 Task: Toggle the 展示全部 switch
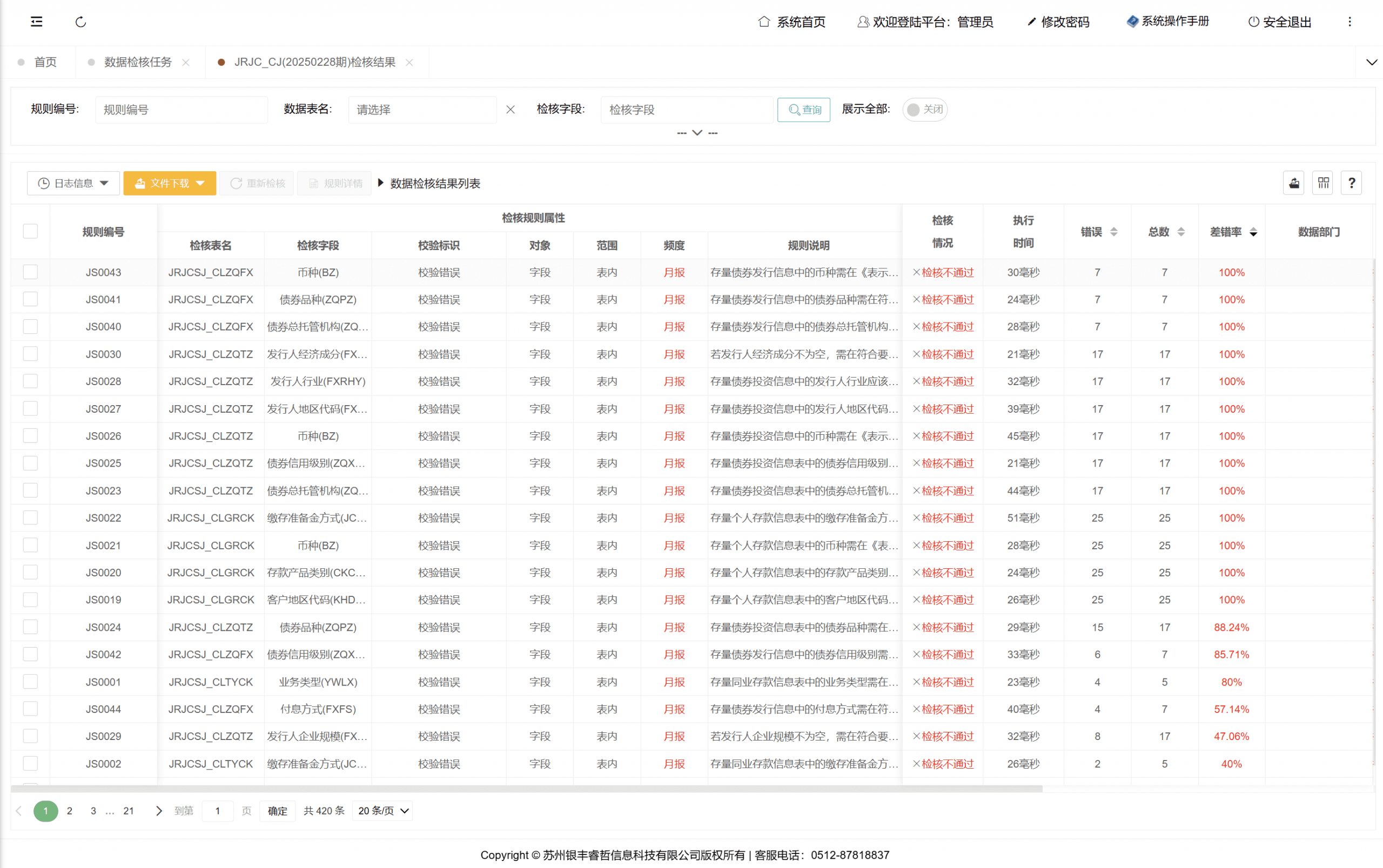[924, 110]
